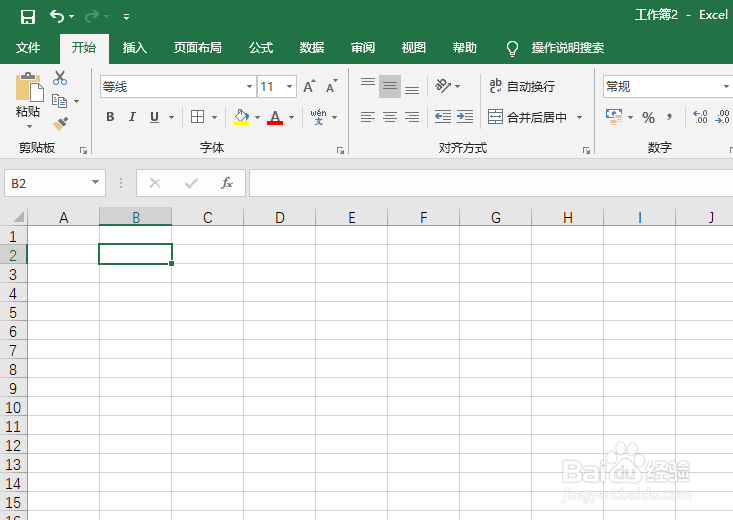
Task: Switch to the 视图 ribbon tab
Action: [x=414, y=48]
